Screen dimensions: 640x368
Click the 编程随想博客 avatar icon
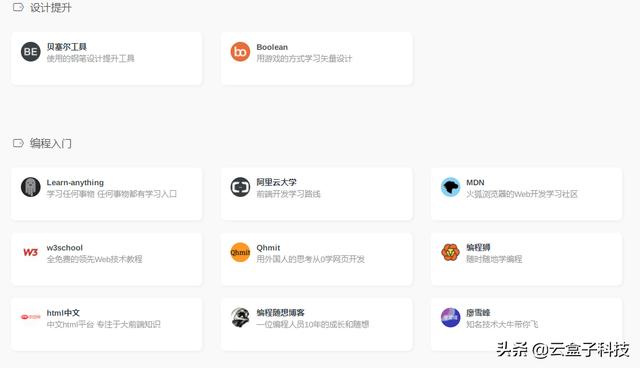[240, 317]
